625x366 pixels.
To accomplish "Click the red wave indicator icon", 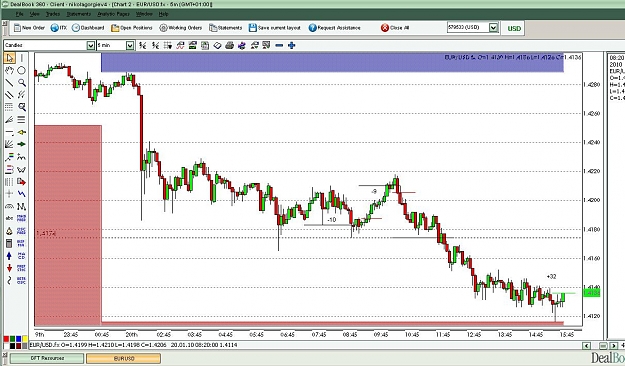I will click(180, 45).
